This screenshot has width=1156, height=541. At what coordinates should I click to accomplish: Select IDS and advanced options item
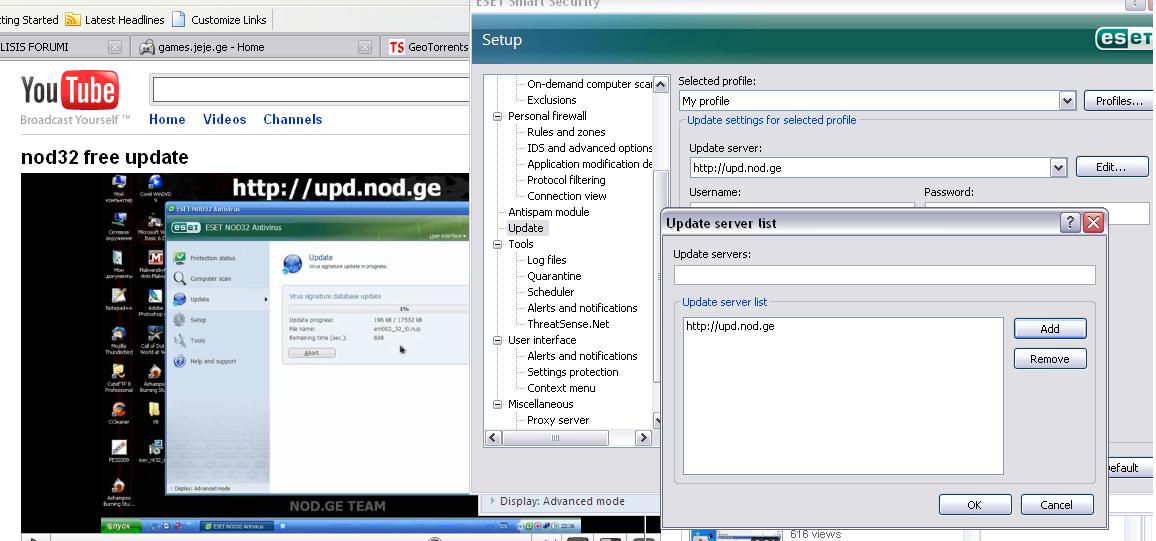[590, 148]
